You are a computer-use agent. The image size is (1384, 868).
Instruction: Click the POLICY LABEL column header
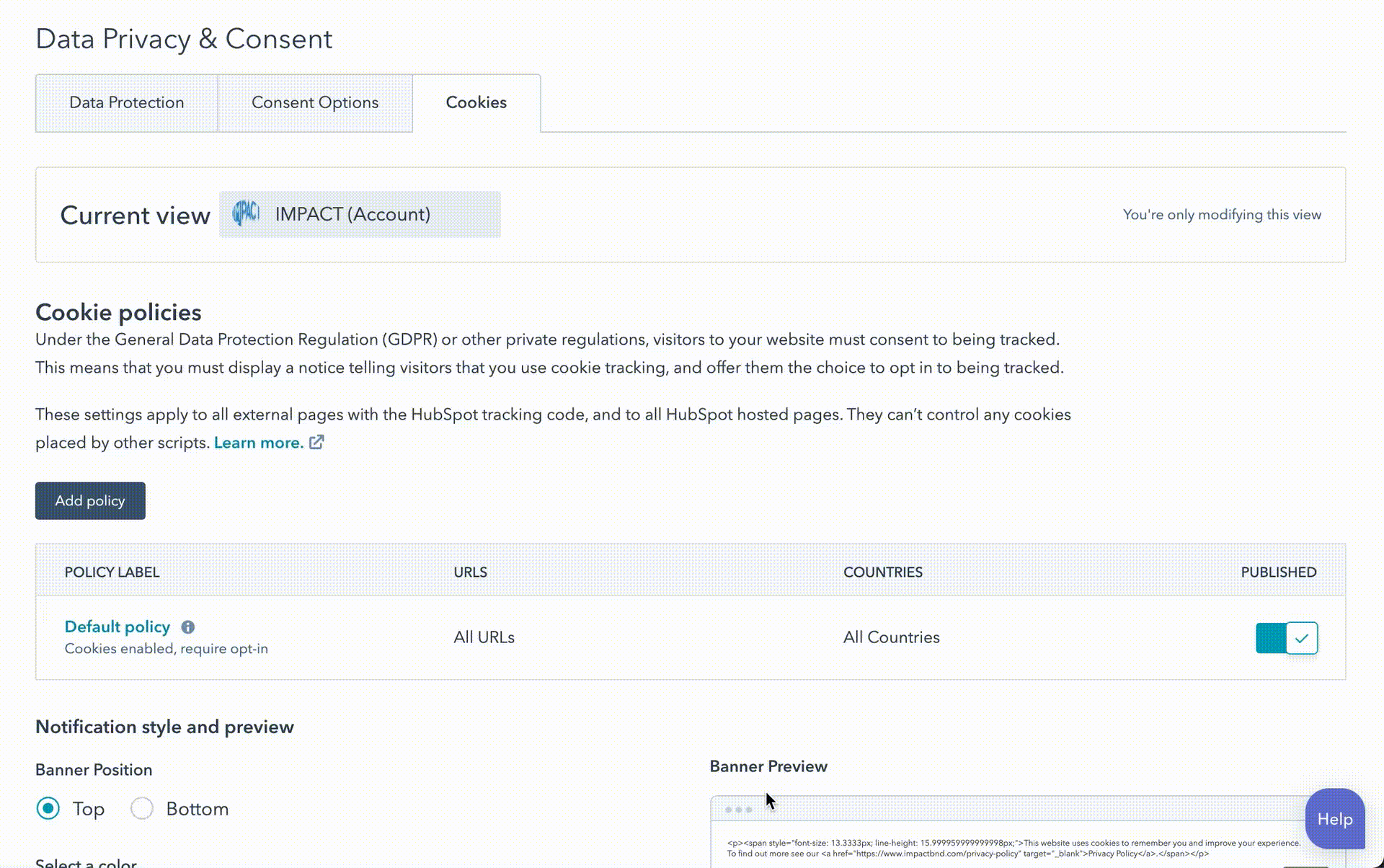[x=112, y=572]
